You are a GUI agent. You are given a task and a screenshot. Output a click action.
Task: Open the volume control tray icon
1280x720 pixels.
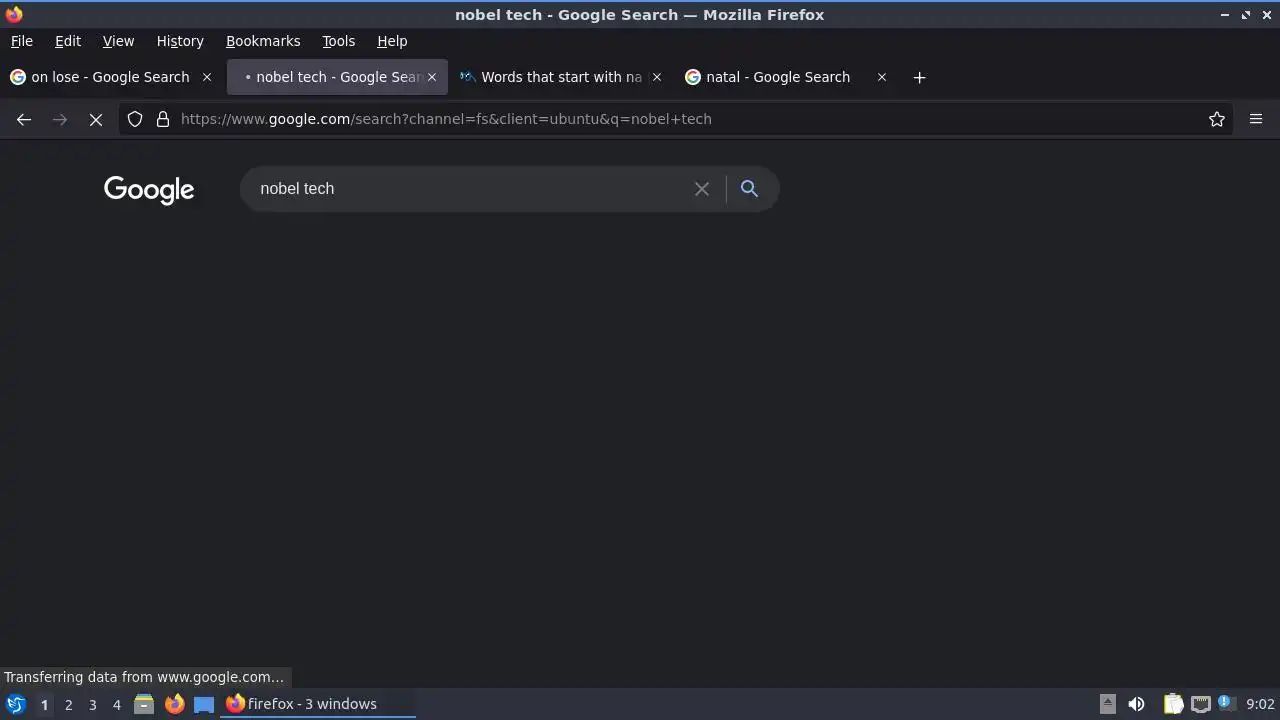click(1136, 704)
